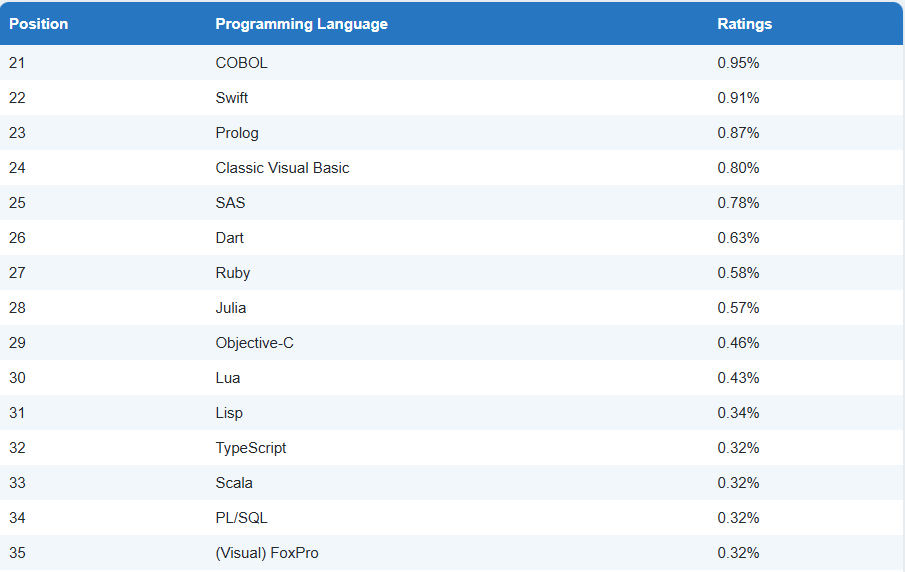Click the 0.32% rating in FoxPro row

[738, 553]
